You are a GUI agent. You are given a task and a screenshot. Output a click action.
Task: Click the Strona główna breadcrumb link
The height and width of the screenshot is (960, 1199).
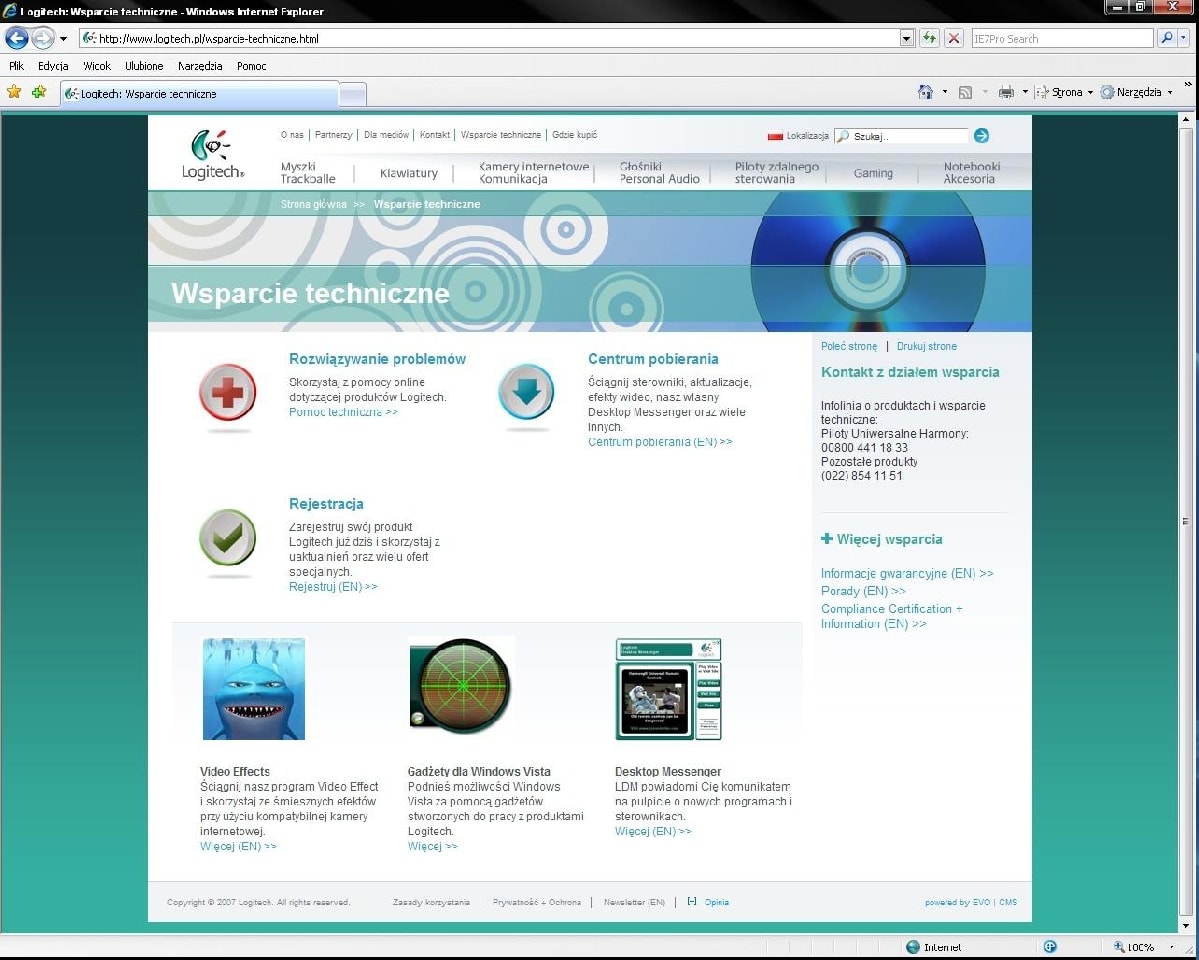314,204
